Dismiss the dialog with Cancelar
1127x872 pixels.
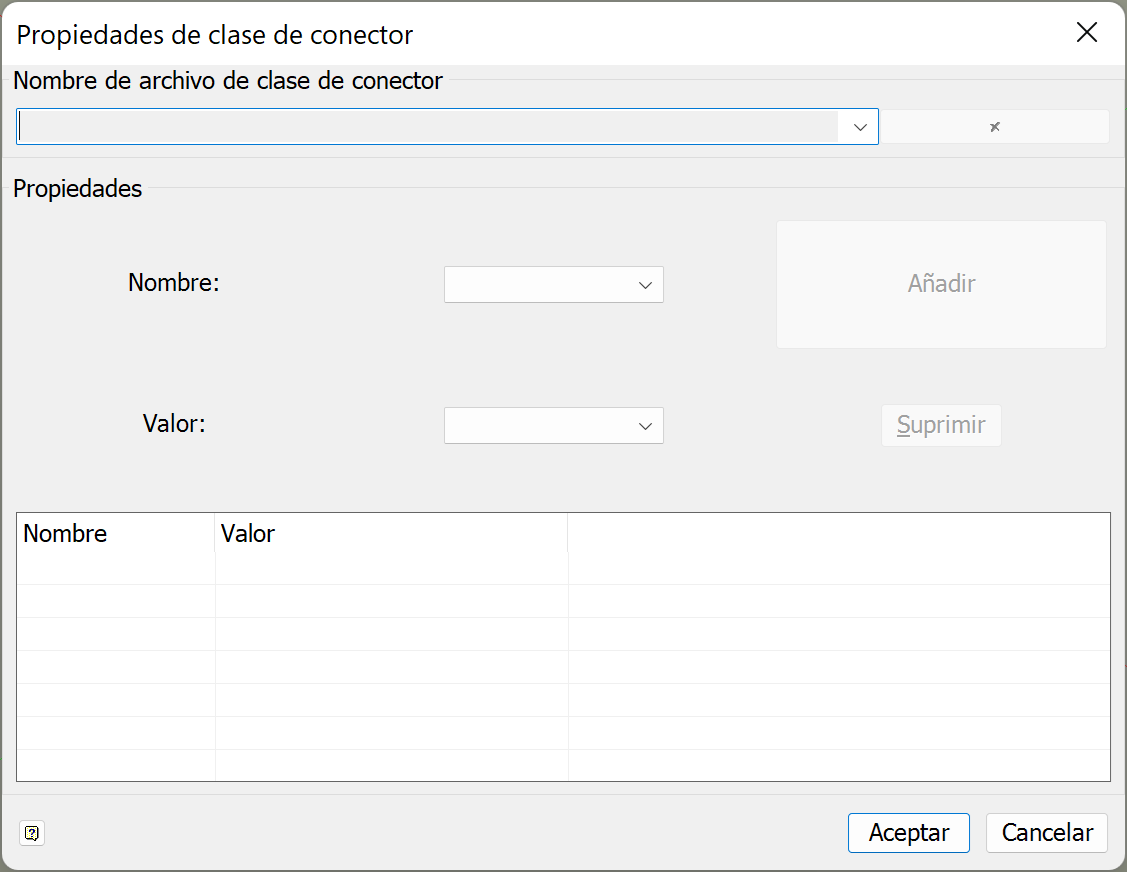[x=1046, y=832]
